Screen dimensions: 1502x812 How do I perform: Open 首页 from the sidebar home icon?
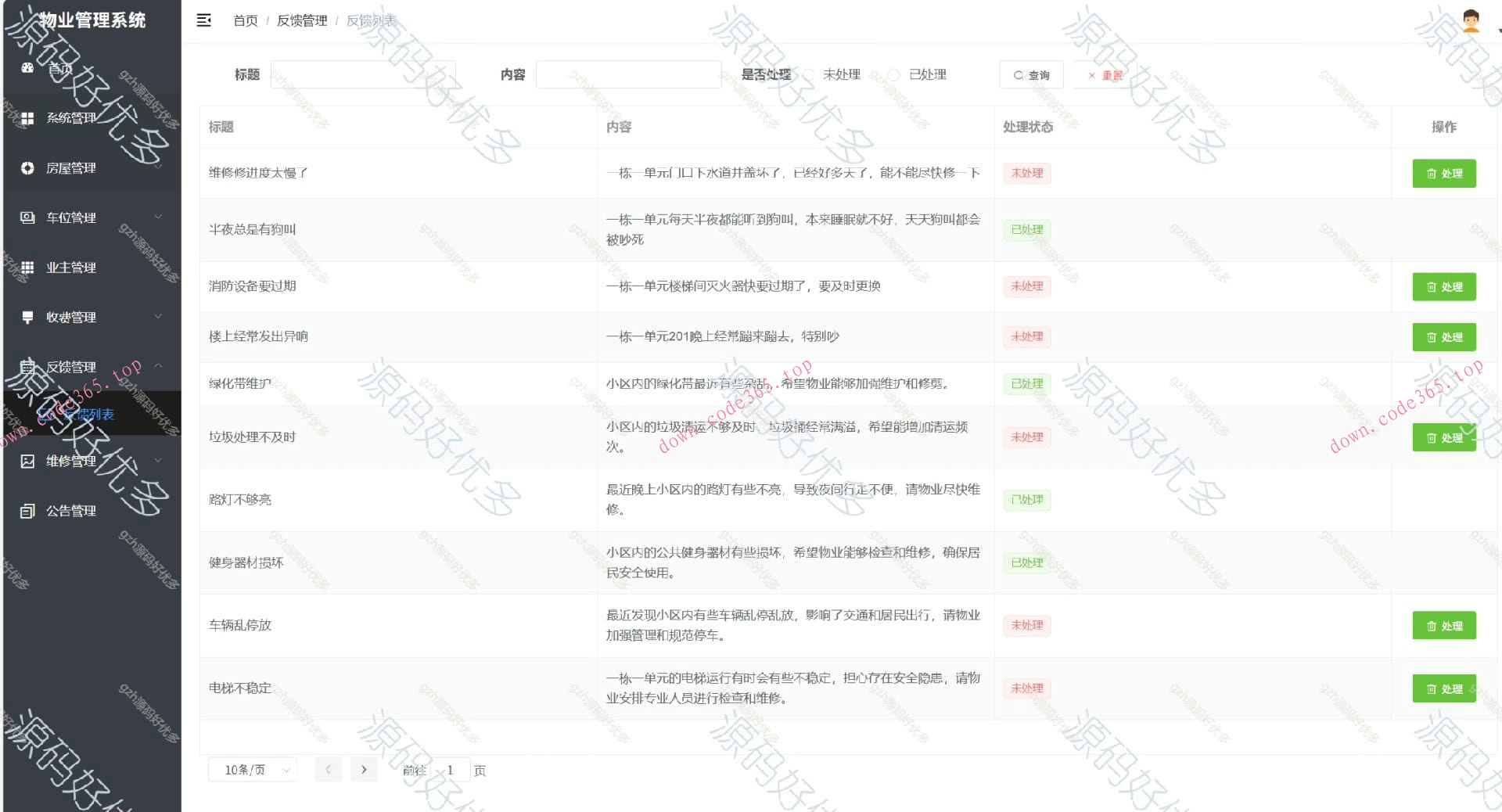point(28,68)
